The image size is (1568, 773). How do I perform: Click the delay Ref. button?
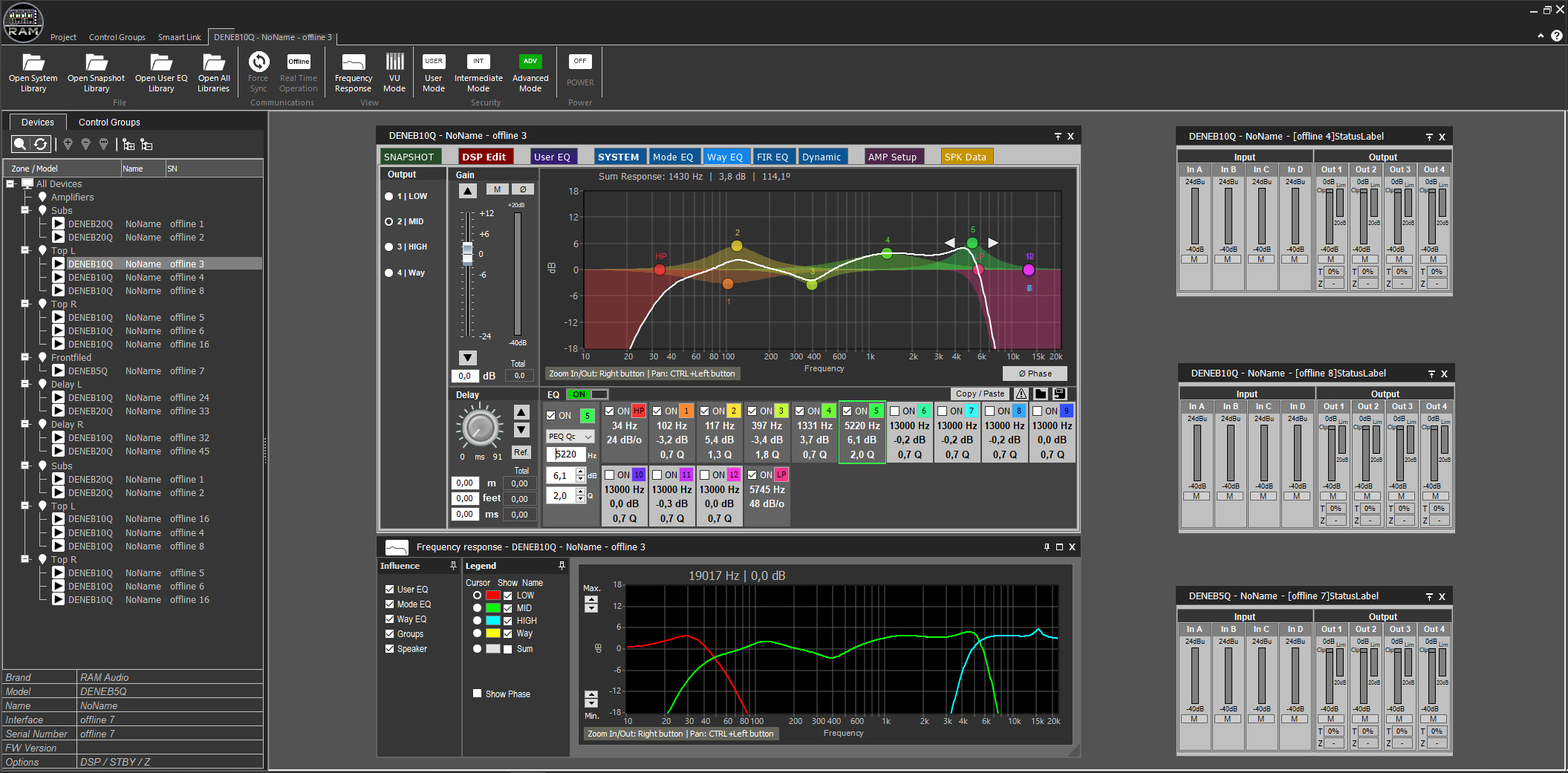pyautogui.click(x=521, y=452)
